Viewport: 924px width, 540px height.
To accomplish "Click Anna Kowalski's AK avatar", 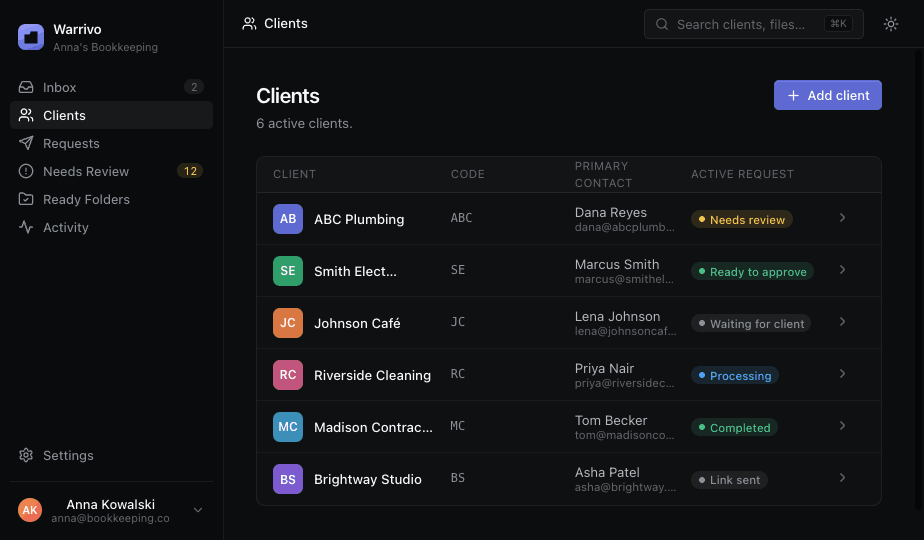I will (30, 511).
